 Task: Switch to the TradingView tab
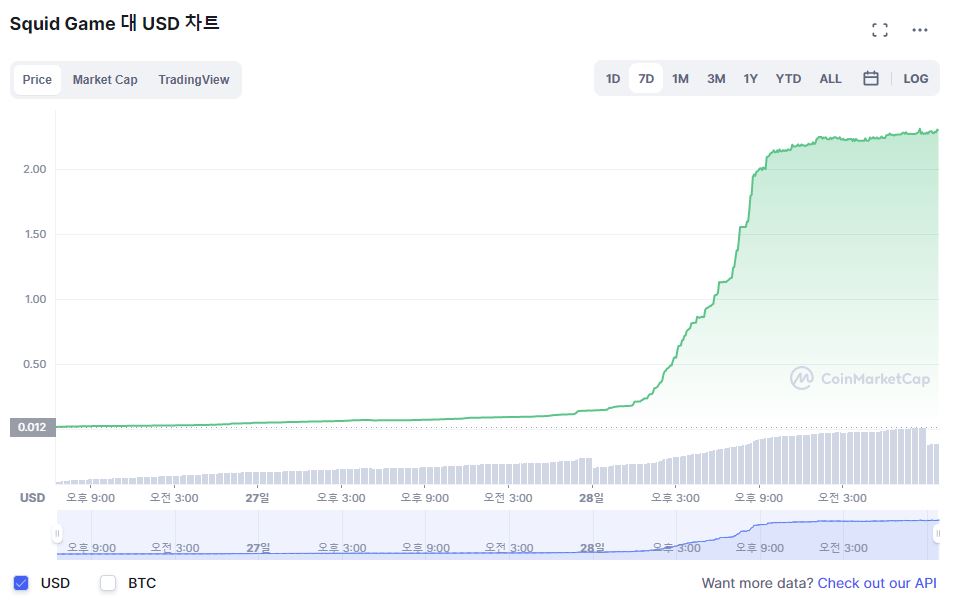193,80
